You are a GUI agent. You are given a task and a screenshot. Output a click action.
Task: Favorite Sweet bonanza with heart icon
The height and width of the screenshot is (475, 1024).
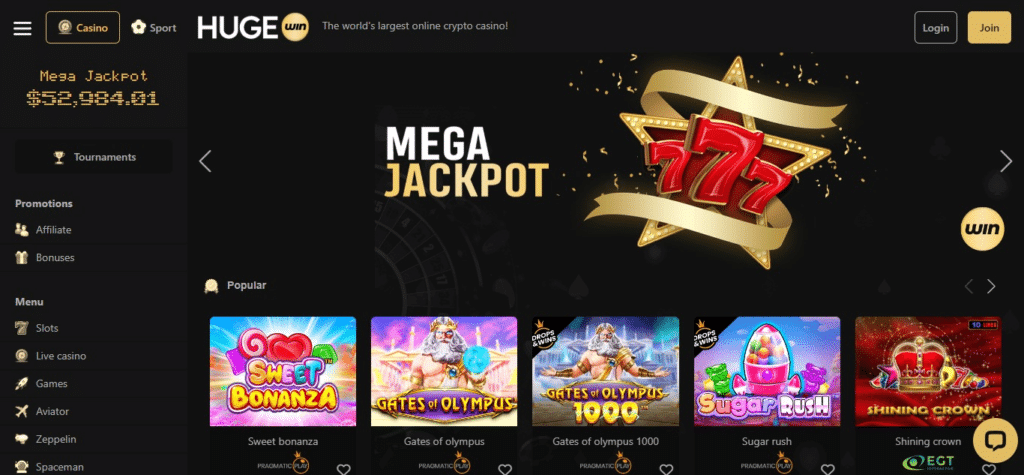[x=344, y=469]
